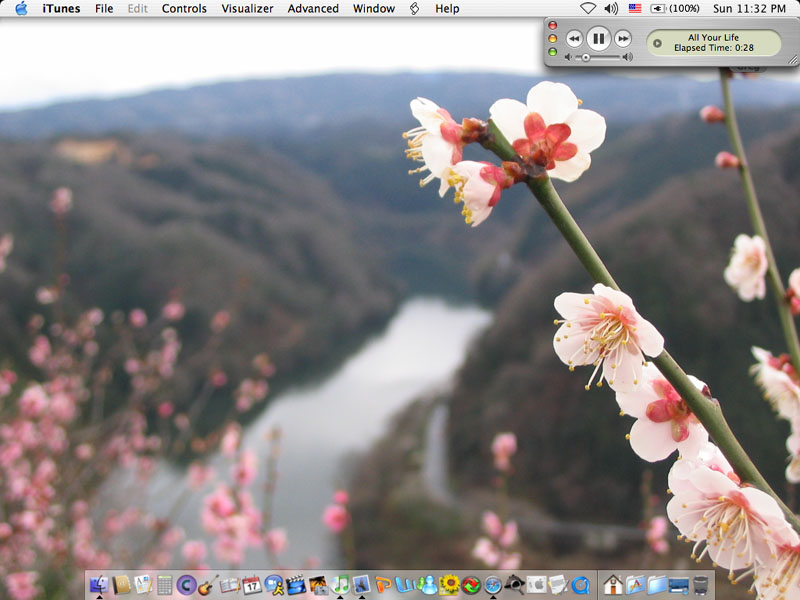Click the iTunes icon in the Dock
800x600 pixels.
point(340,585)
